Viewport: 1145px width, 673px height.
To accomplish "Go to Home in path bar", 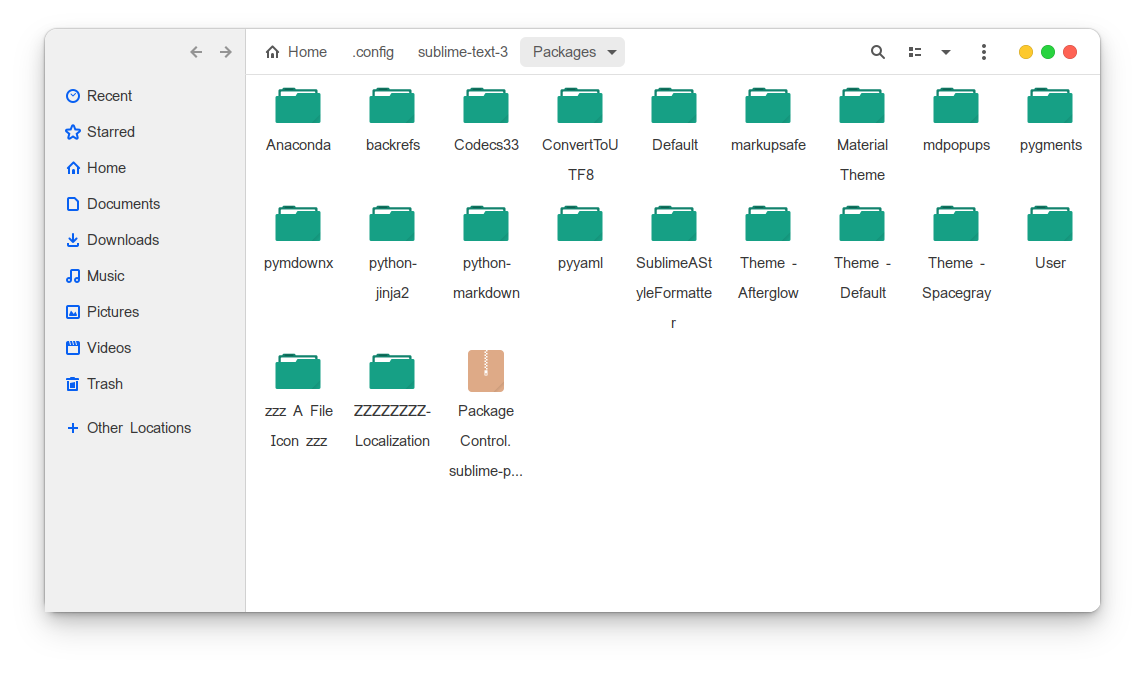I will pos(296,52).
